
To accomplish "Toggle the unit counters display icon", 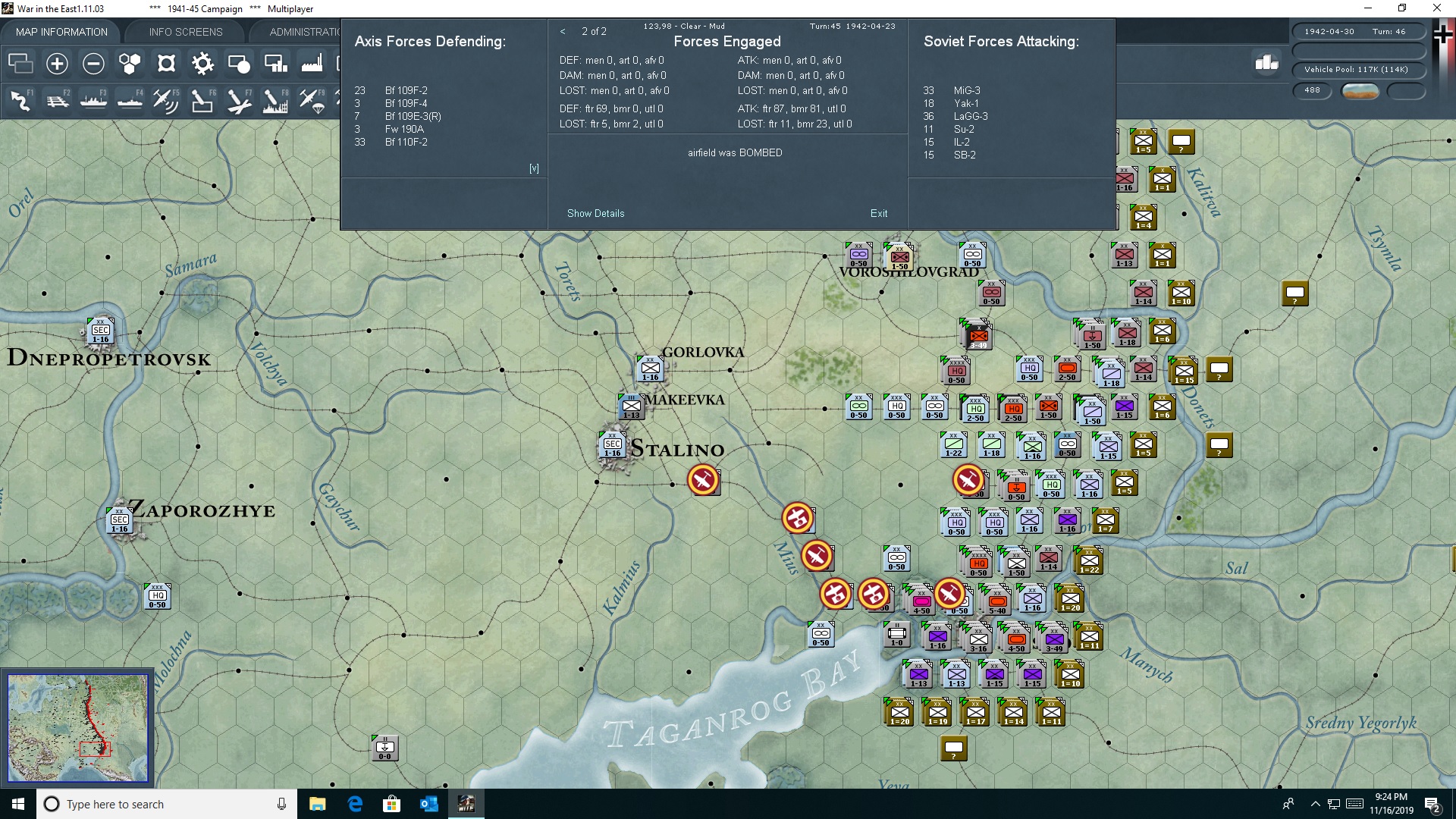I will [166, 64].
